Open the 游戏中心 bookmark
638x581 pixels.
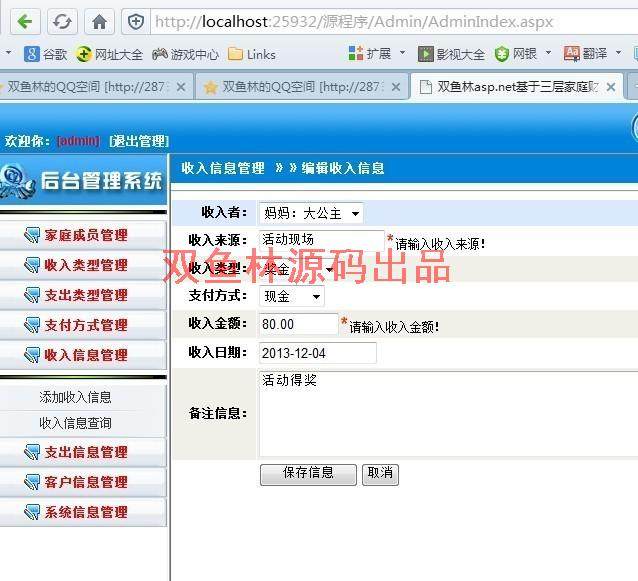tap(186, 54)
